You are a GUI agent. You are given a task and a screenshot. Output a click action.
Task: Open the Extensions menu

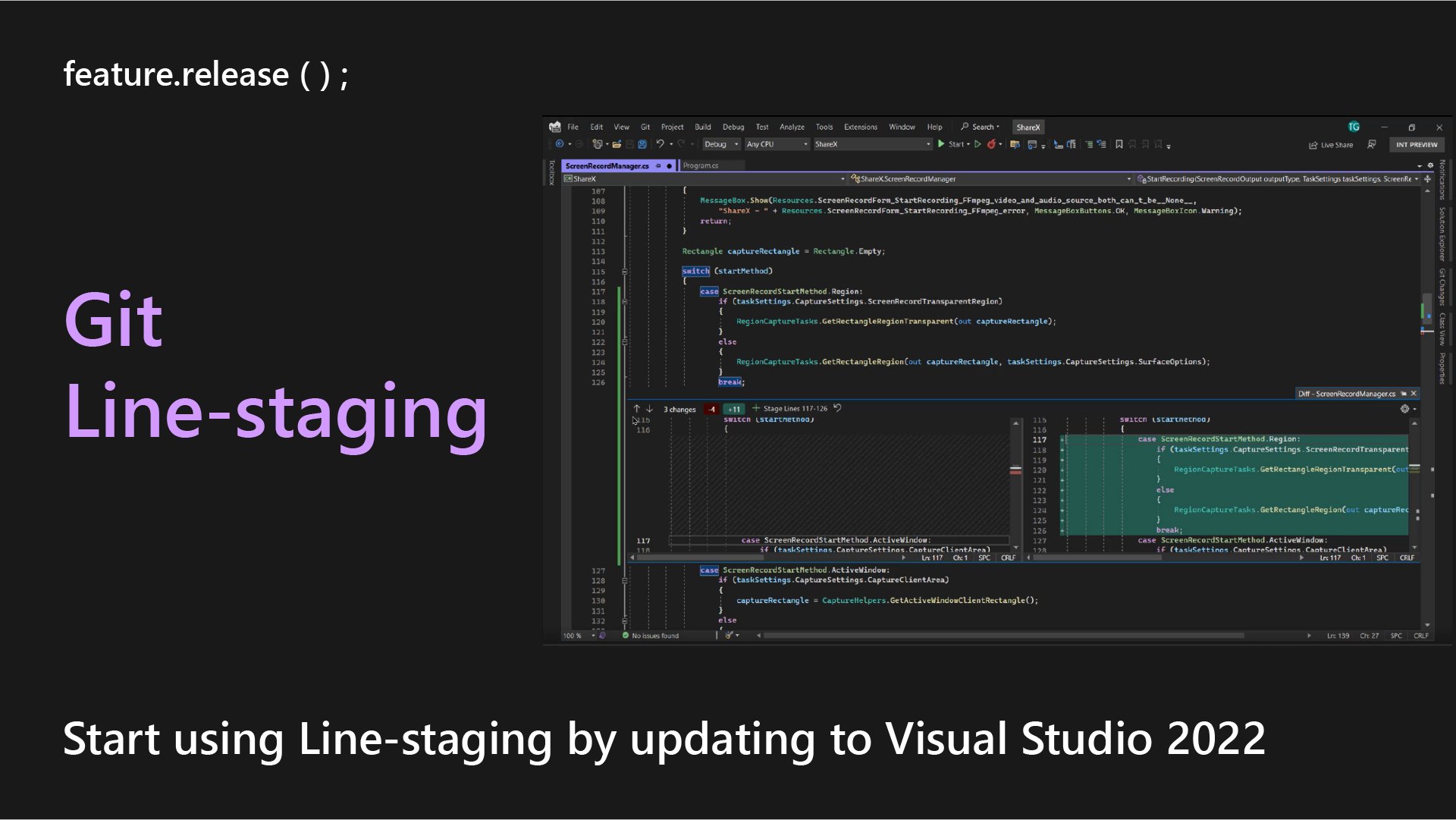tap(861, 127)
